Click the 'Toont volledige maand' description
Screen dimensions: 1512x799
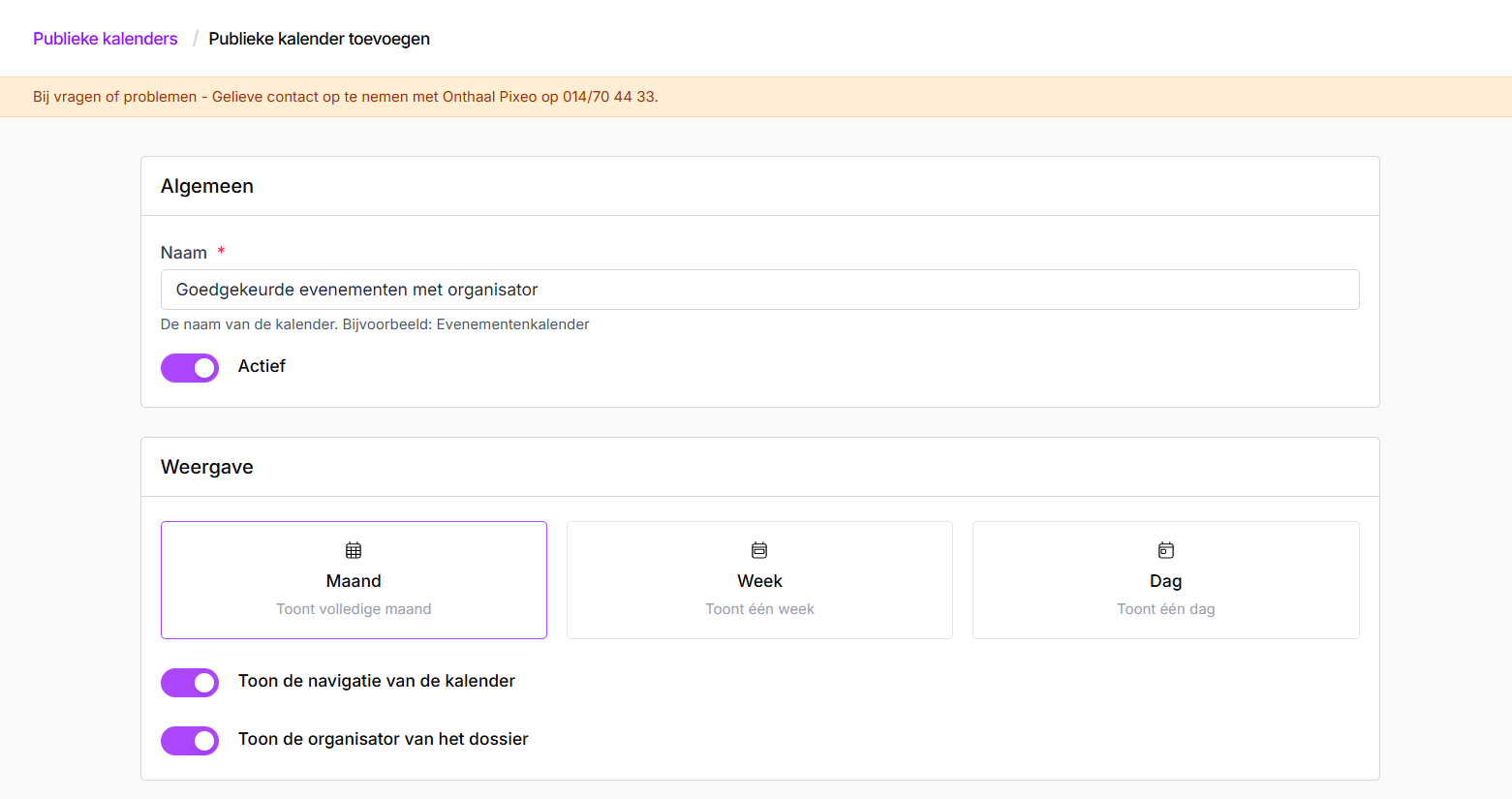click(x=354, y=609)
